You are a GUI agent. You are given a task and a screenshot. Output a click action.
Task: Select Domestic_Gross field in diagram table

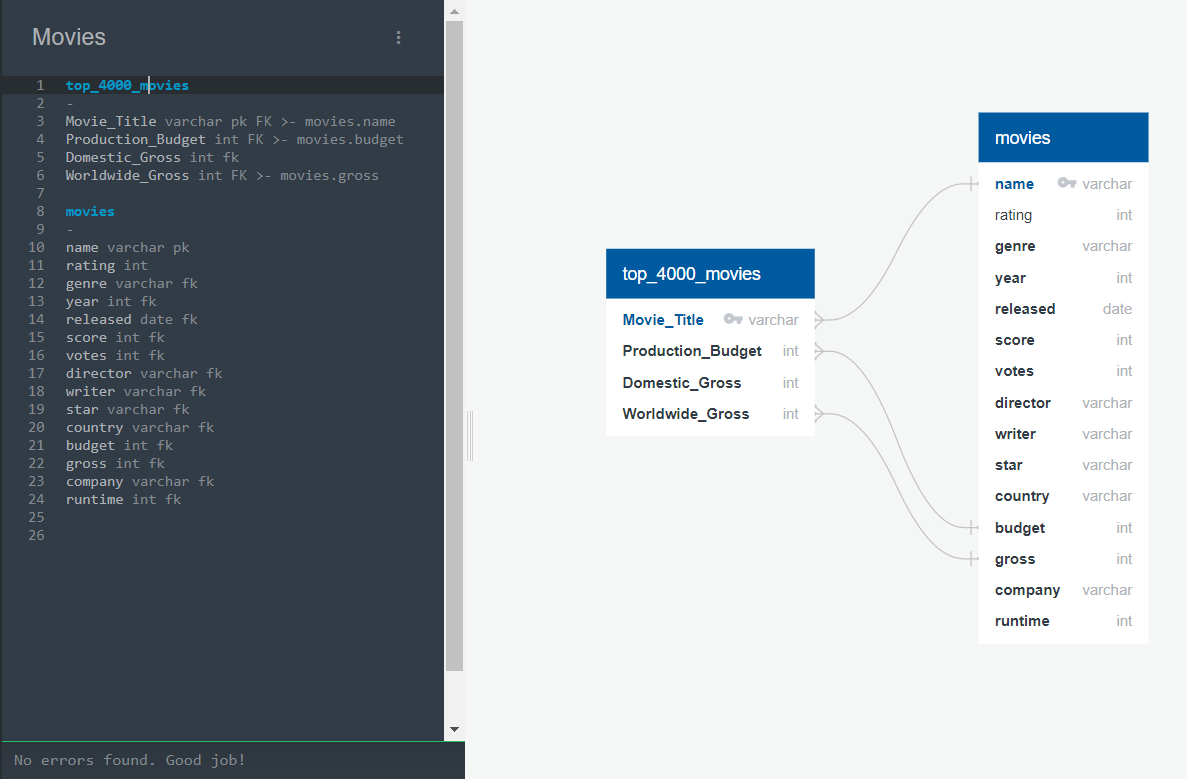710,382
